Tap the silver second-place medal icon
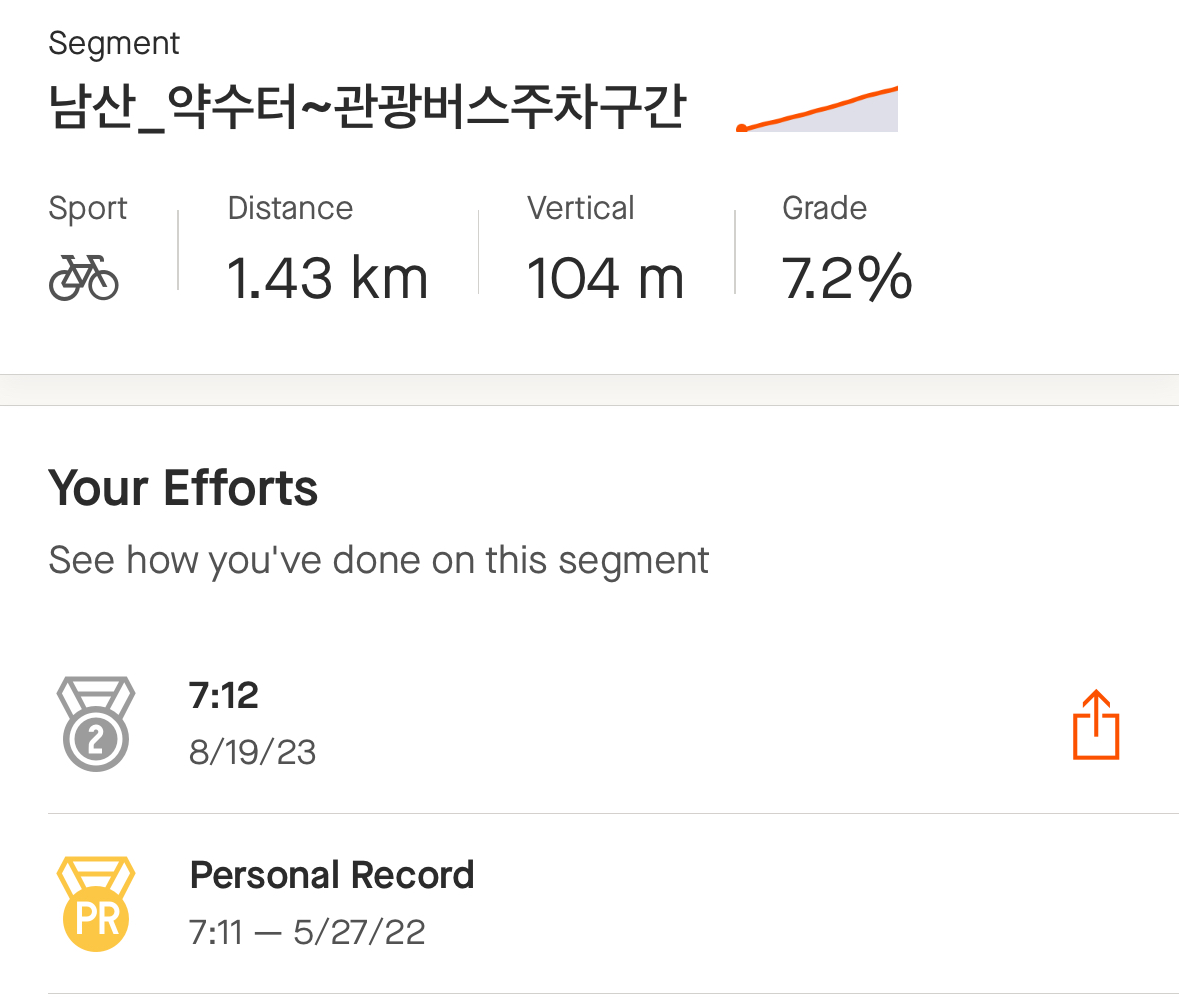 click(x=95, y=723)
